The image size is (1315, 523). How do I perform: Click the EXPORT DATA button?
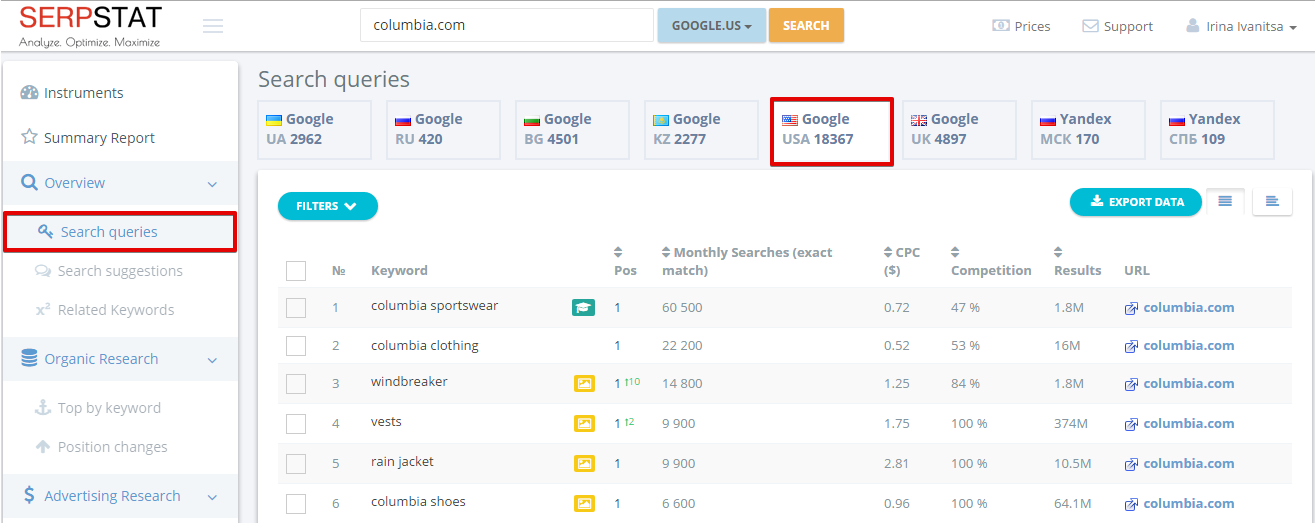pyautogui.click(x=1136, y=202)
